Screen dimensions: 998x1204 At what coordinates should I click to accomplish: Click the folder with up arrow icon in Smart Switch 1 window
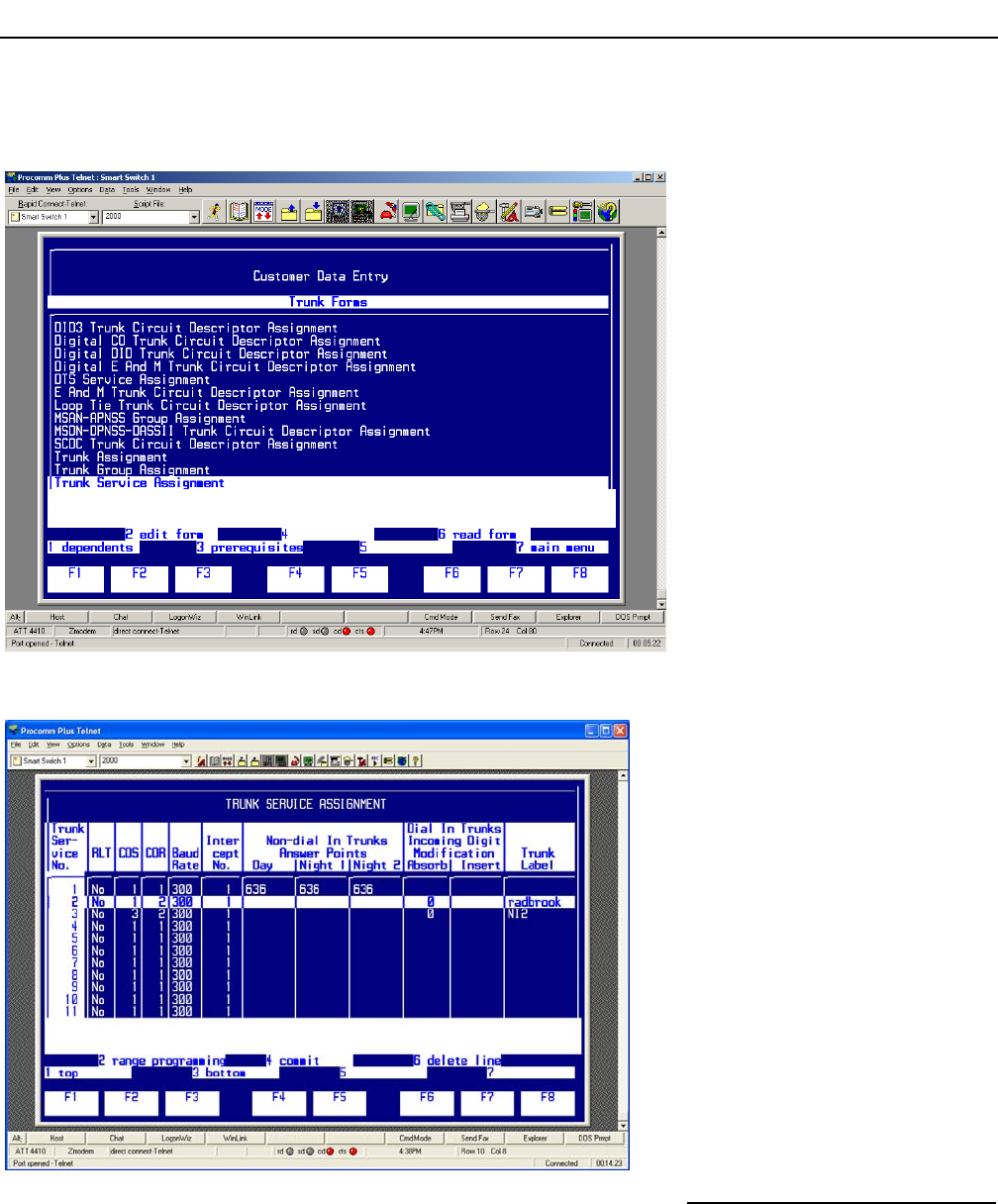coord(290,214)
